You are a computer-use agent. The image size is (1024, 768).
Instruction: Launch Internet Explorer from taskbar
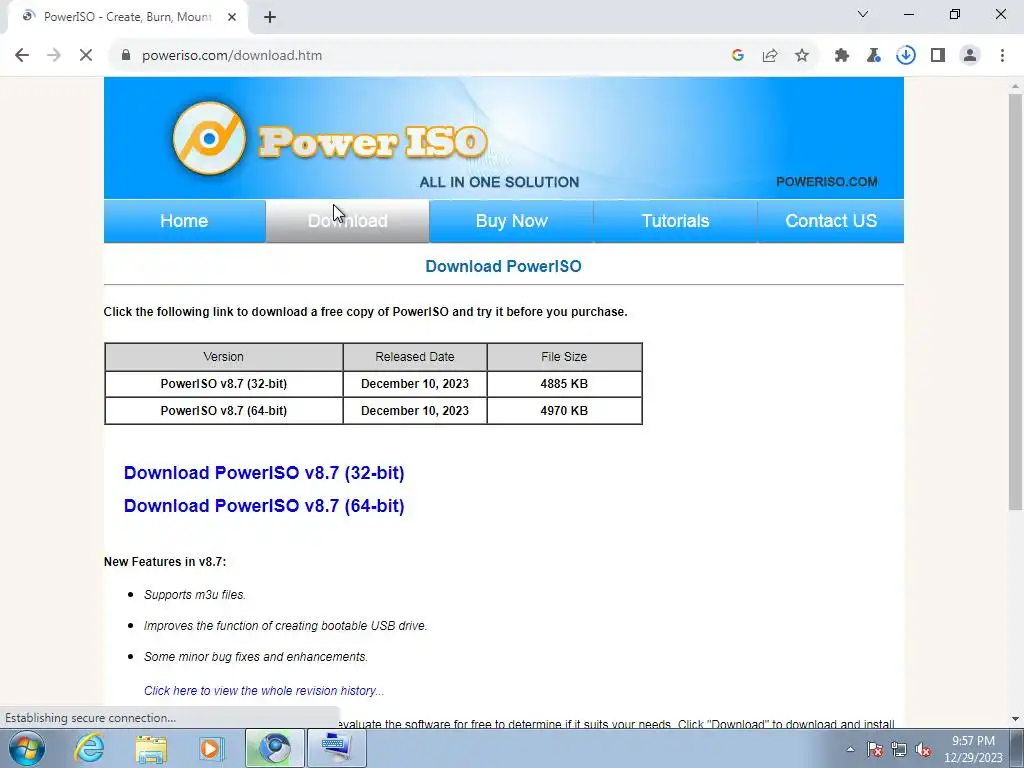click(x=89, y=748)
